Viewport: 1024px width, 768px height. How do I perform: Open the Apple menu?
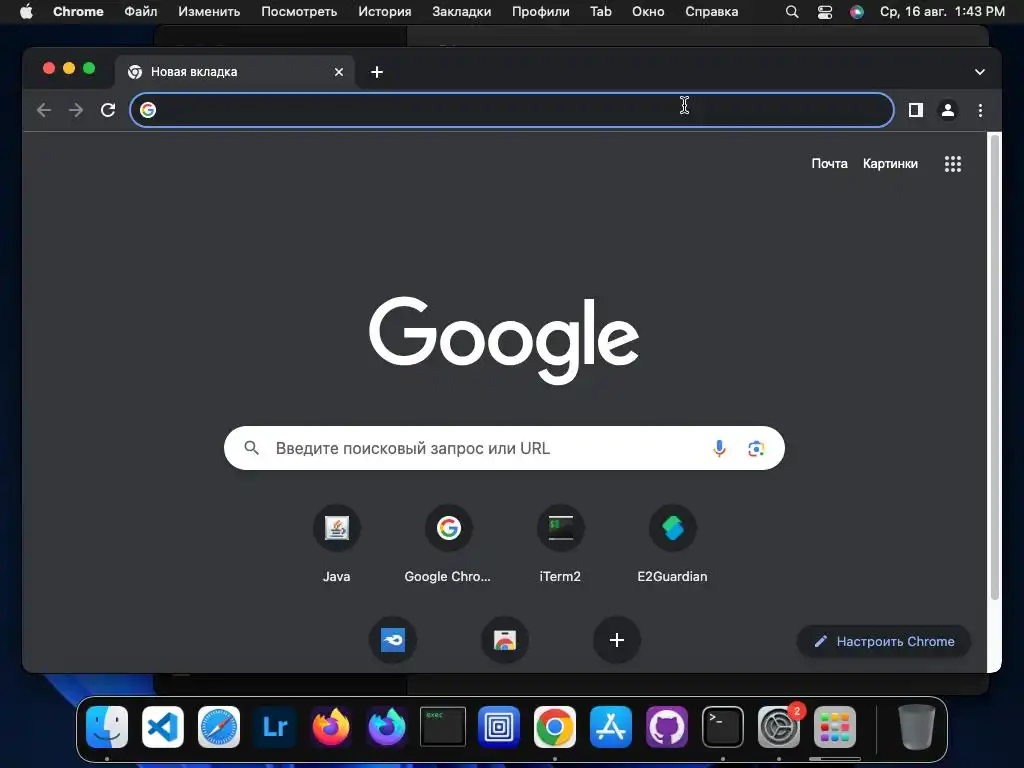tap(26, 12)
